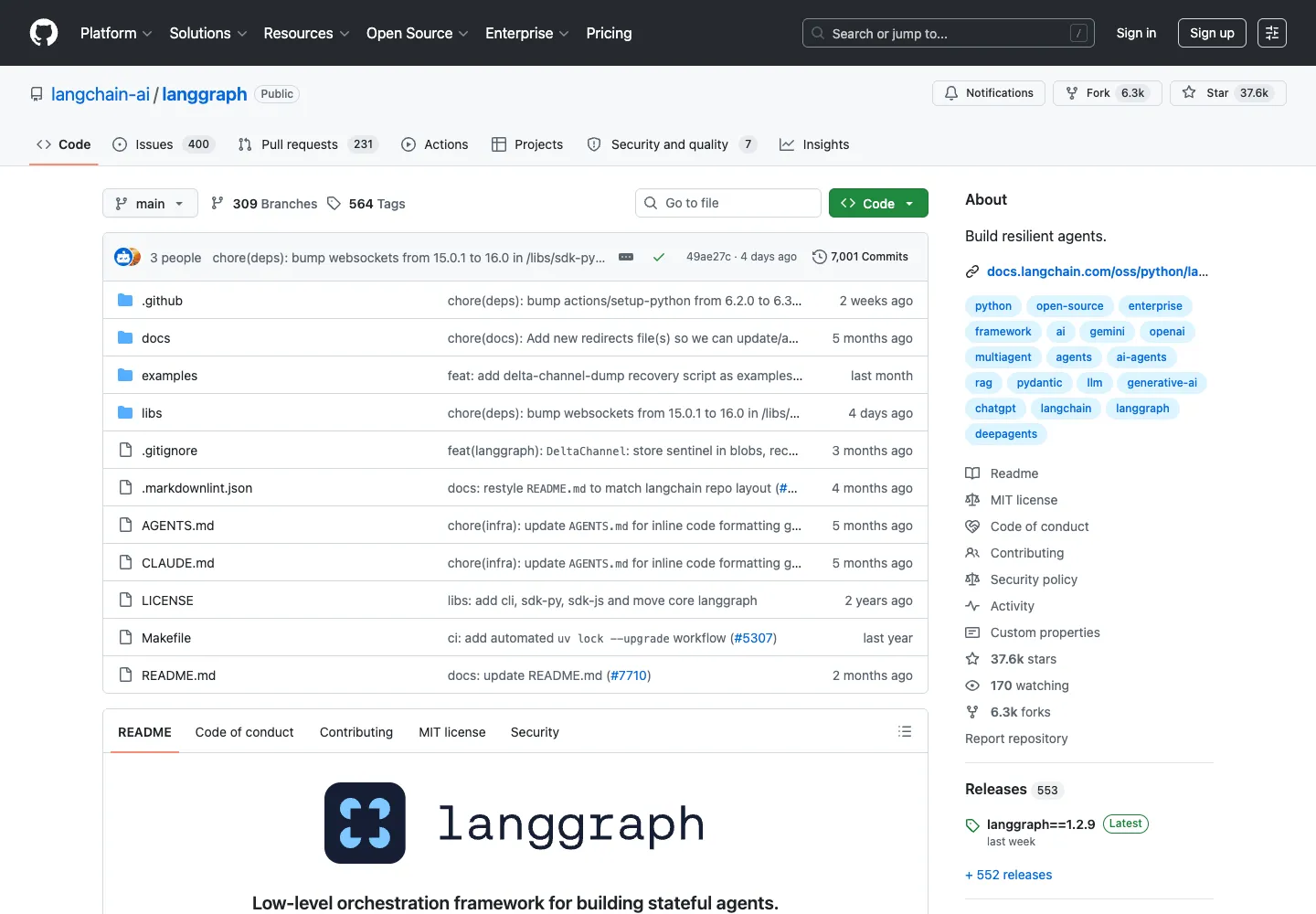Open README outline list icon
This screenshot has height=914, width=1316.
[x=905, y=731]
